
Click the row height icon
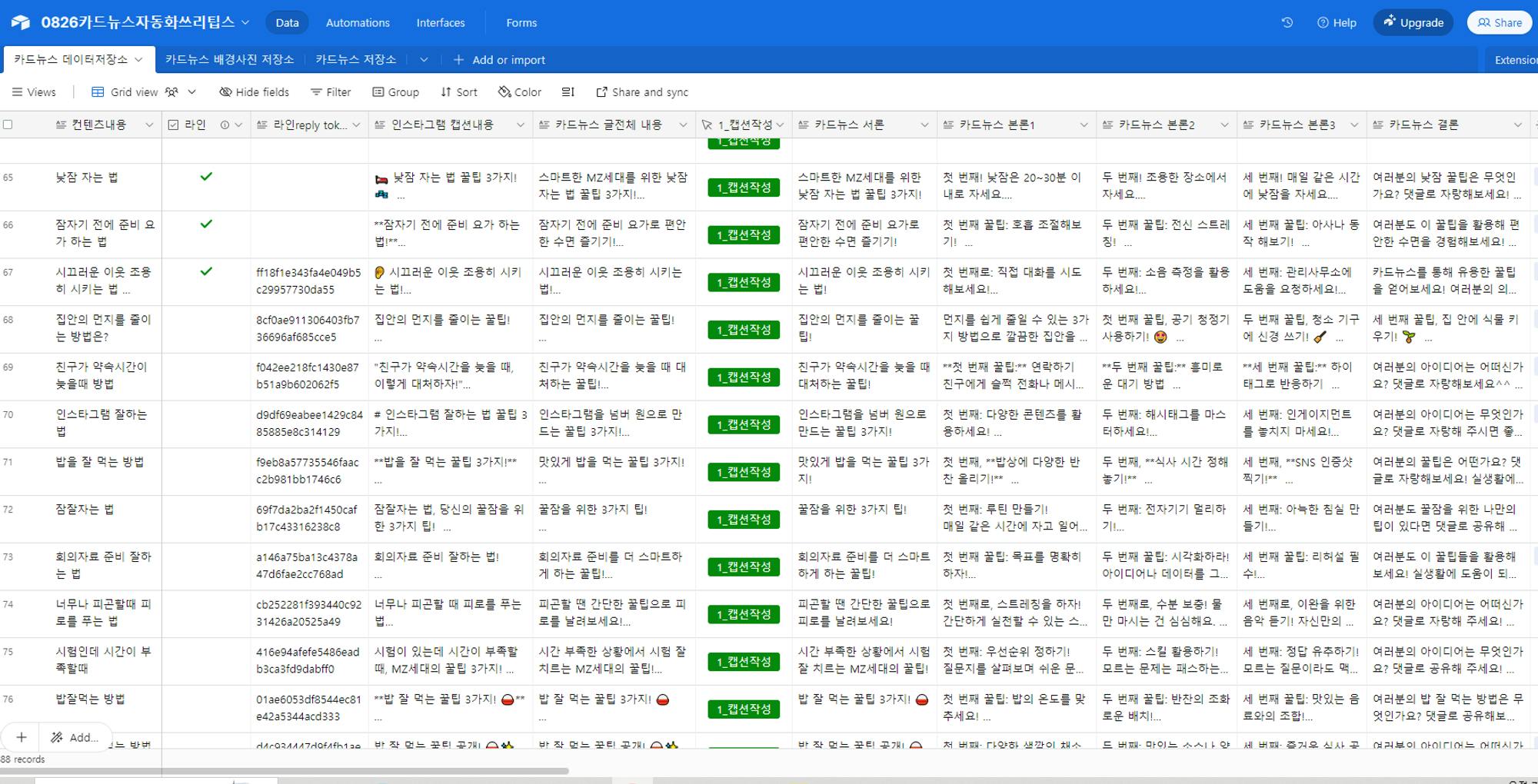pyautogui.click(x=568, y=92)
